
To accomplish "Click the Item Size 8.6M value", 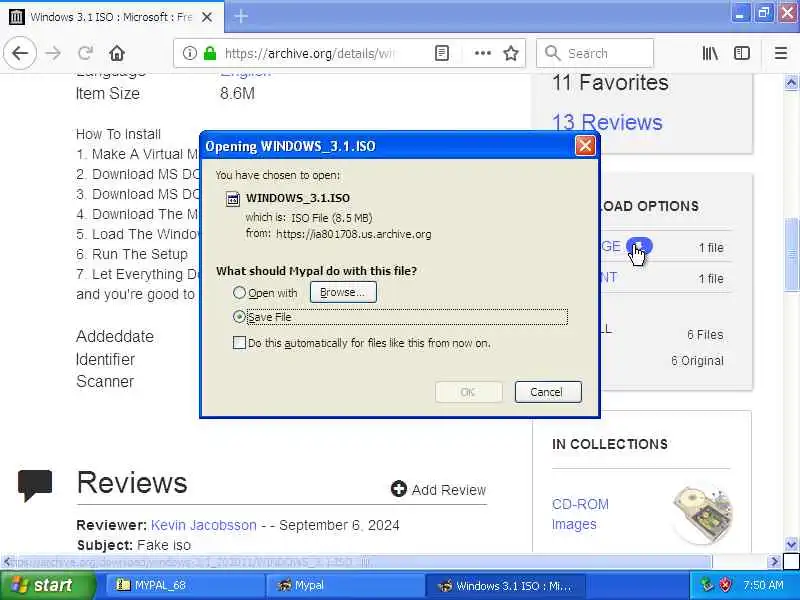I will point(237,93).
